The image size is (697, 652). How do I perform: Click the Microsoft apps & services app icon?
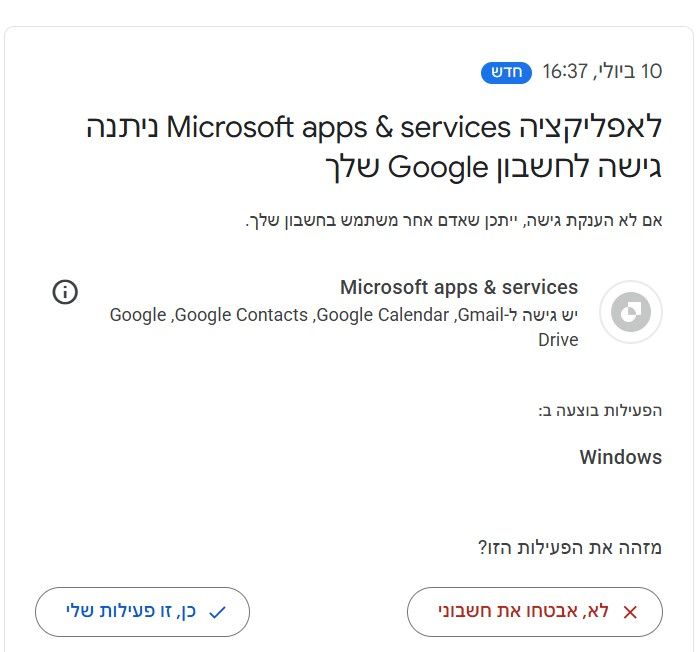tap(631, 312)
